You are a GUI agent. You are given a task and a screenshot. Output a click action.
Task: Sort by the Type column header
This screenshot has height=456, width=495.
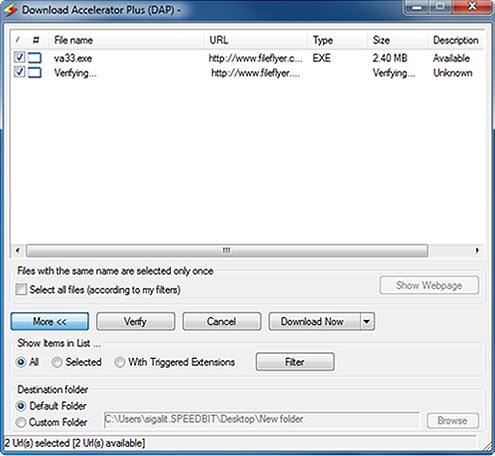tap(337, 40)
